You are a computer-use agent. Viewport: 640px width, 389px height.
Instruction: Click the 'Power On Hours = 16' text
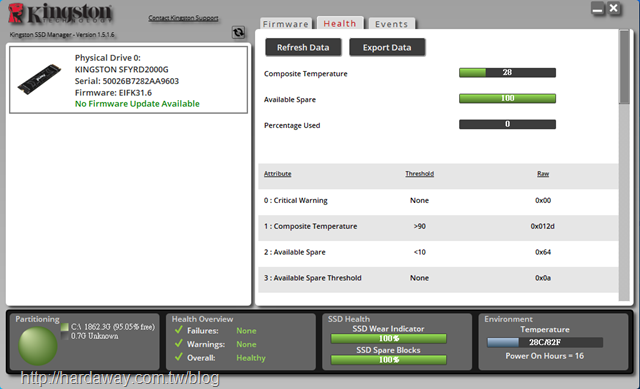pyautogui.click(x=544, y=356)
